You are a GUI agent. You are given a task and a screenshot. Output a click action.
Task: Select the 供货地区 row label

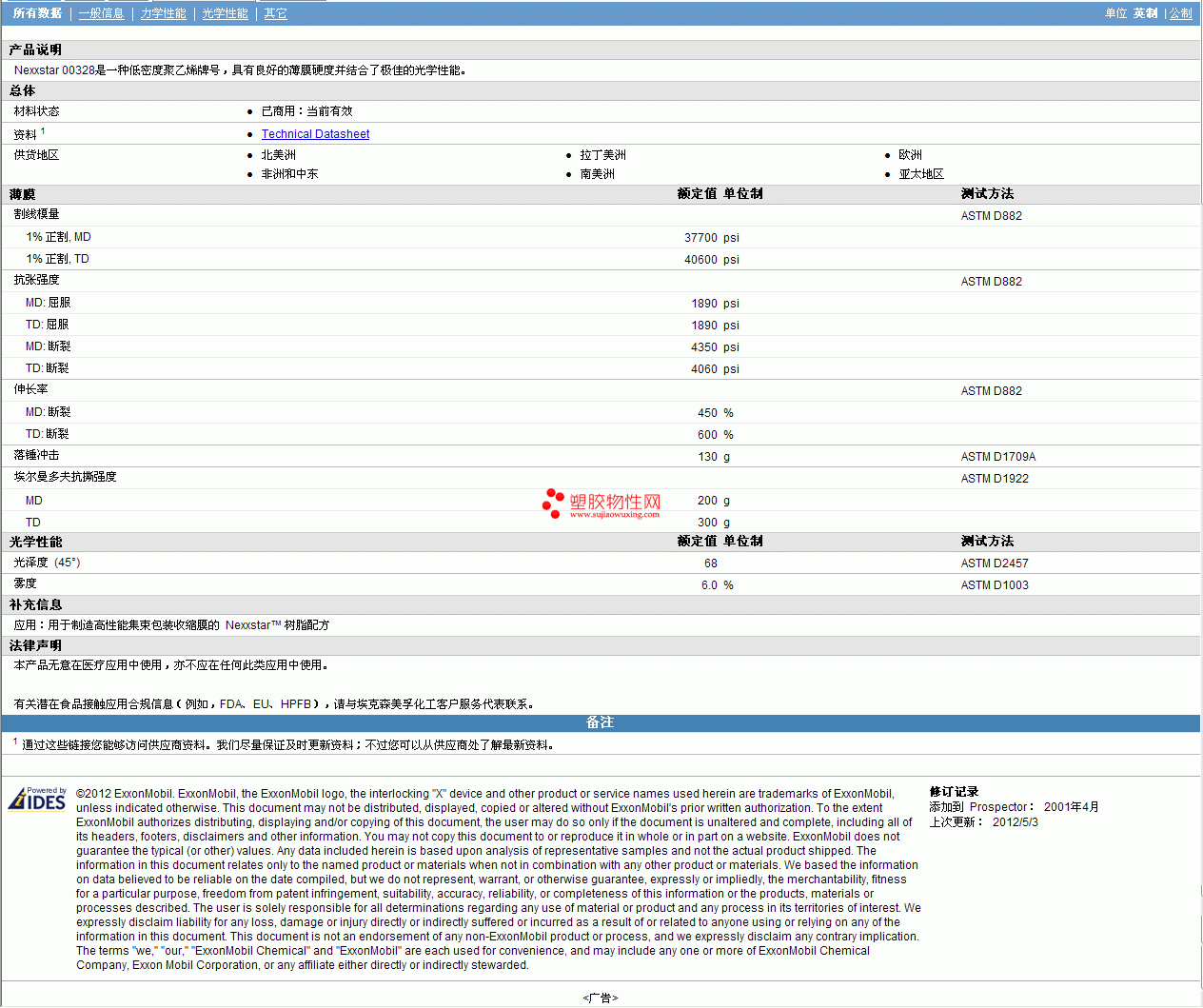tap(37, 155)
